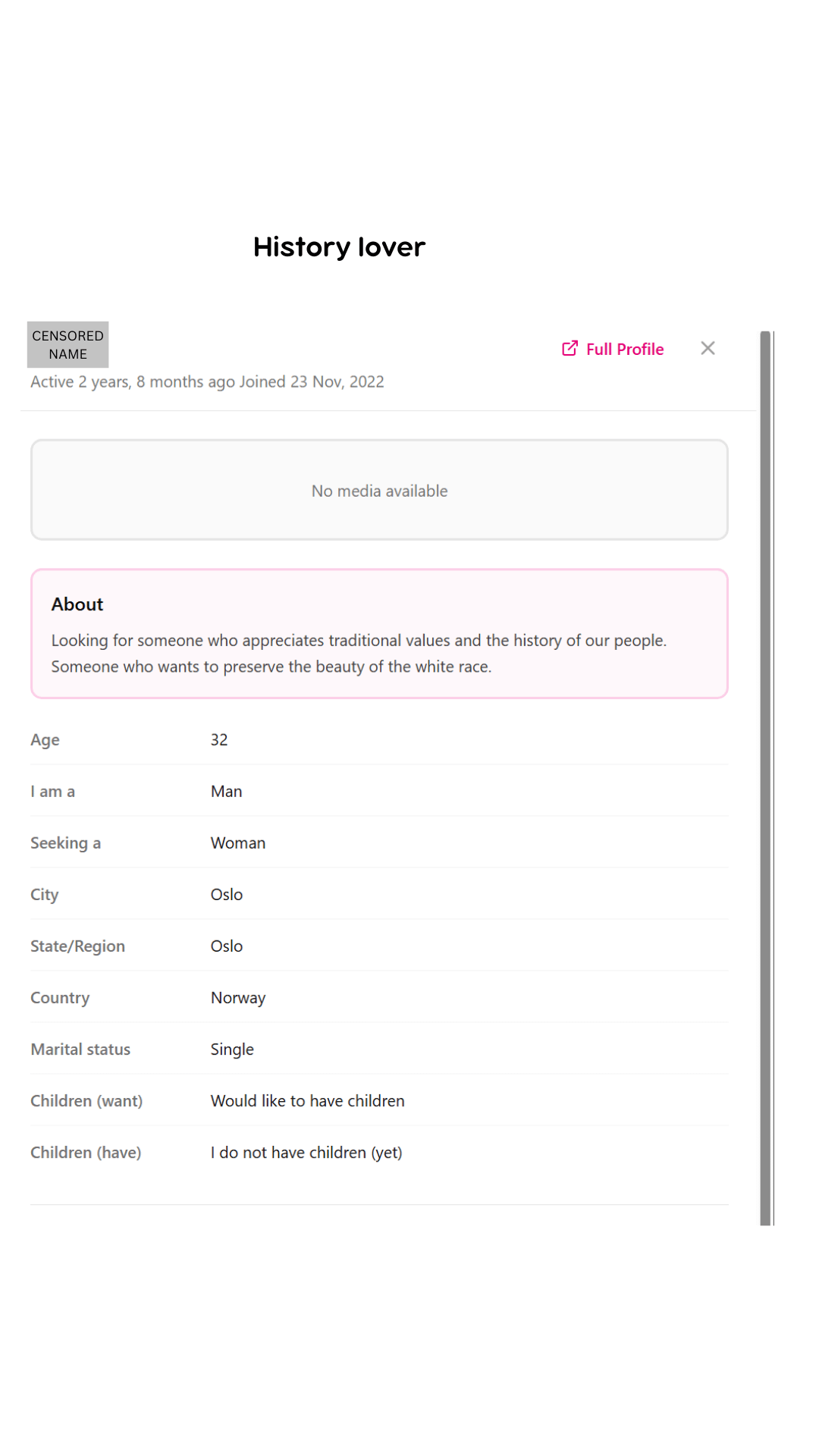
Task: Click the Active and Joined date line
Action: (x=207, y=381)
